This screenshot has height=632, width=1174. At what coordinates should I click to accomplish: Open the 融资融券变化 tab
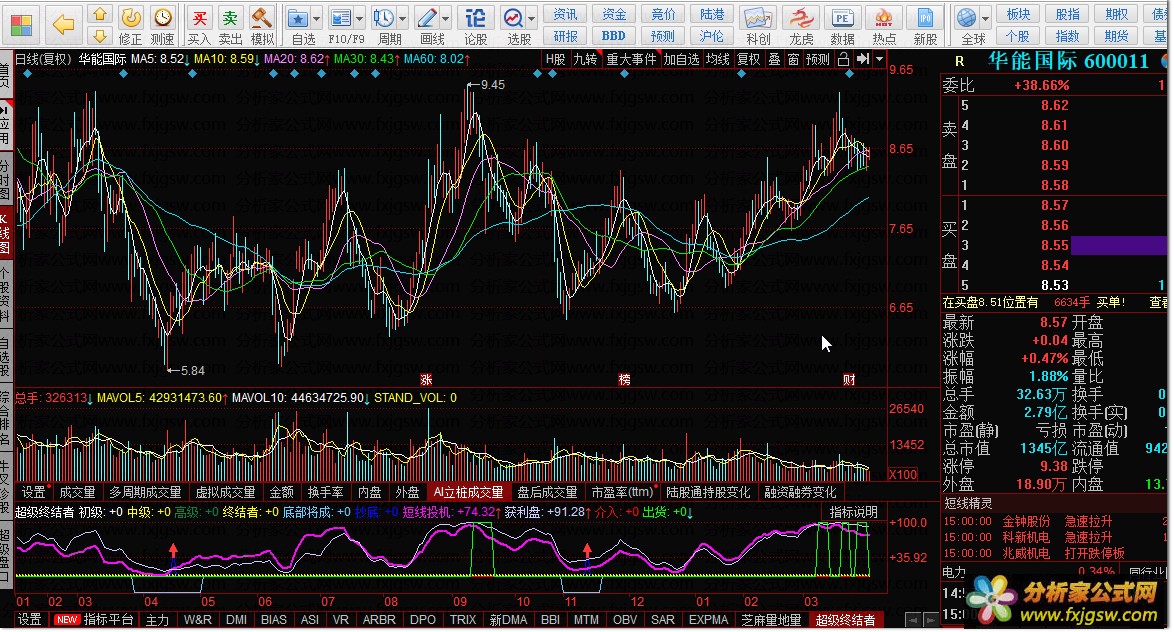click(800, 493)
